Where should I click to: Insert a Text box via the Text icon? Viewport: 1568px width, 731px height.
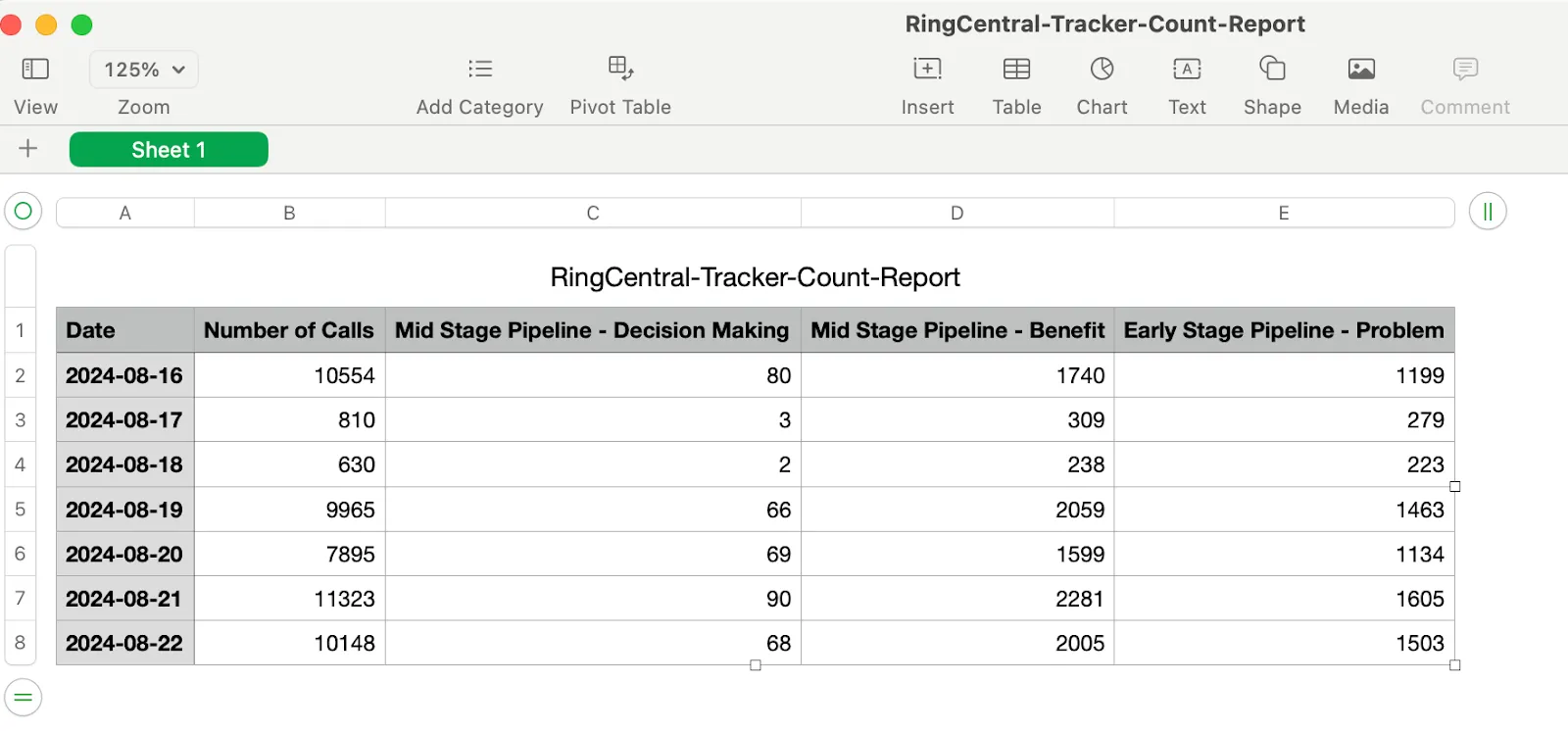pyautogui.click(x=1186, y=83)
